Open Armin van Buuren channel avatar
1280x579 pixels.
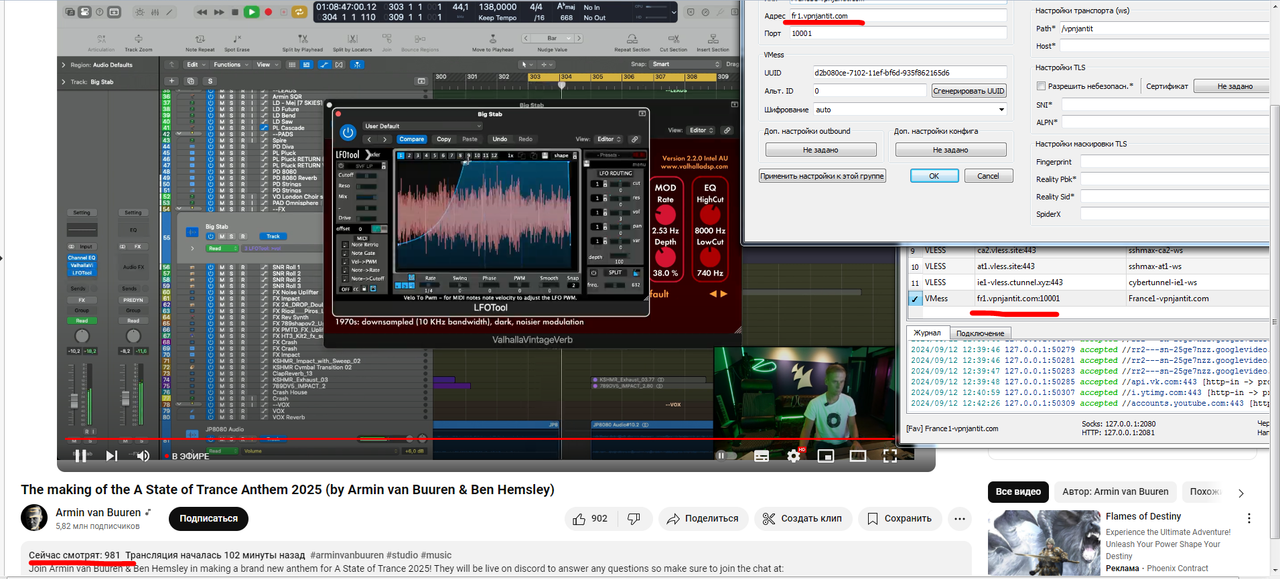point(35,518)
